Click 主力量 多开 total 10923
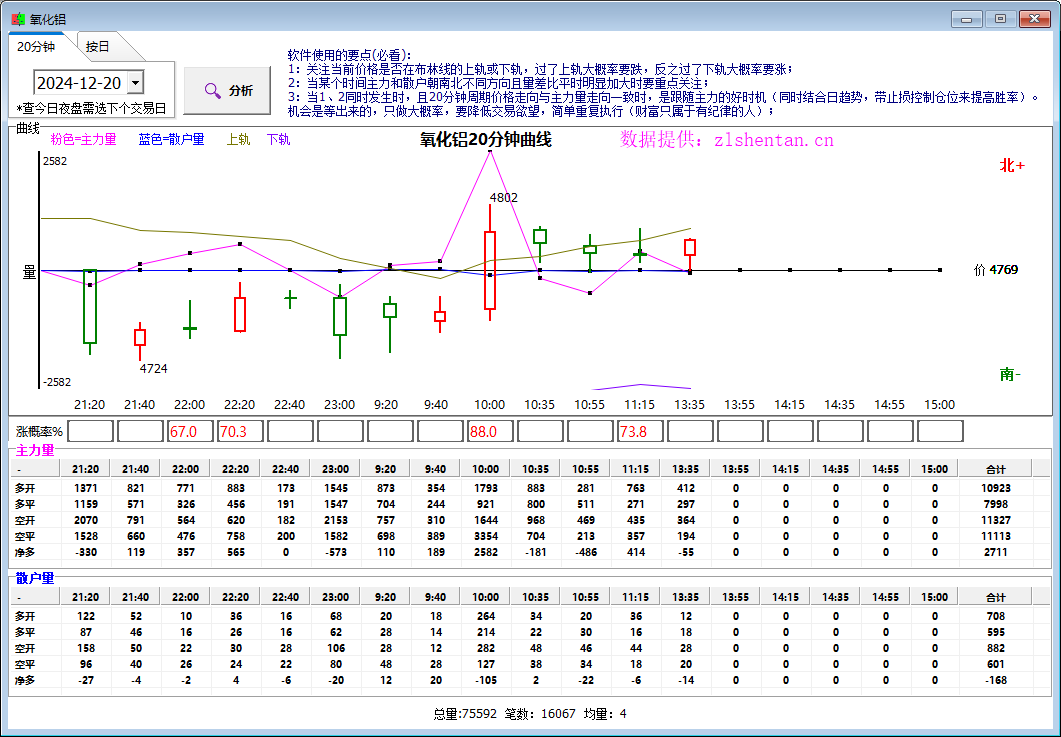This screenshot has height=737, width=1061. [x=995, y=488]
